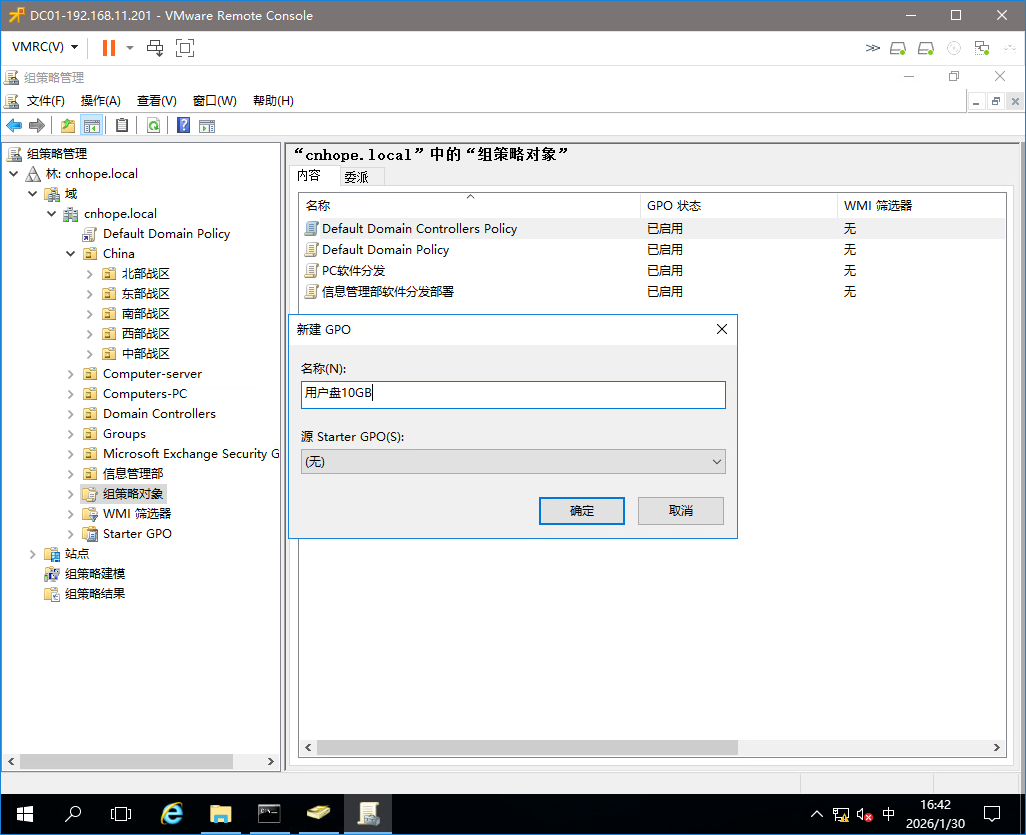Screen dimensions: 1026x835
Task: Click the first VMRC disk device icon
Action: (x=898, y=48)
